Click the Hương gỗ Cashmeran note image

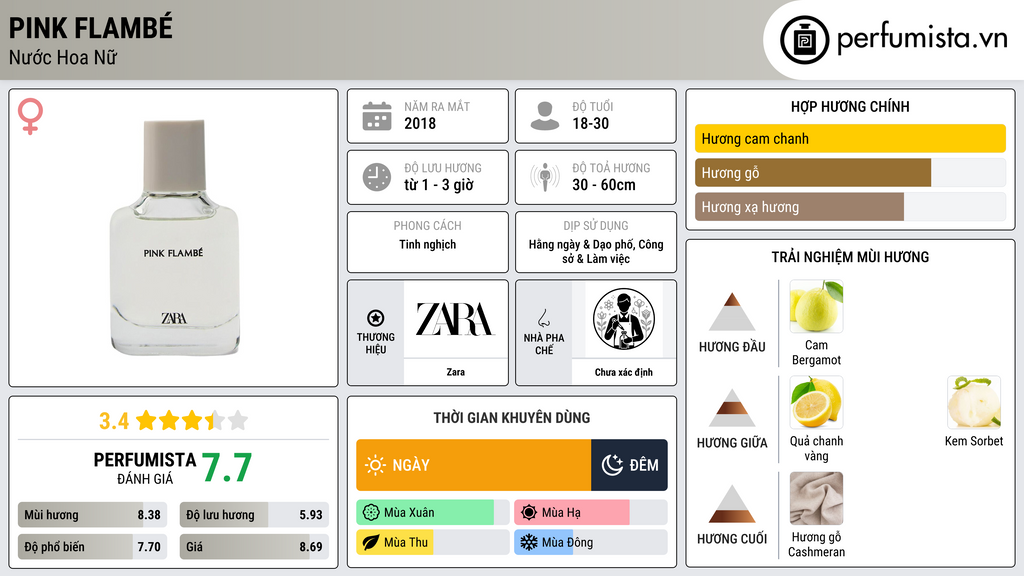(x=816, y=498)
